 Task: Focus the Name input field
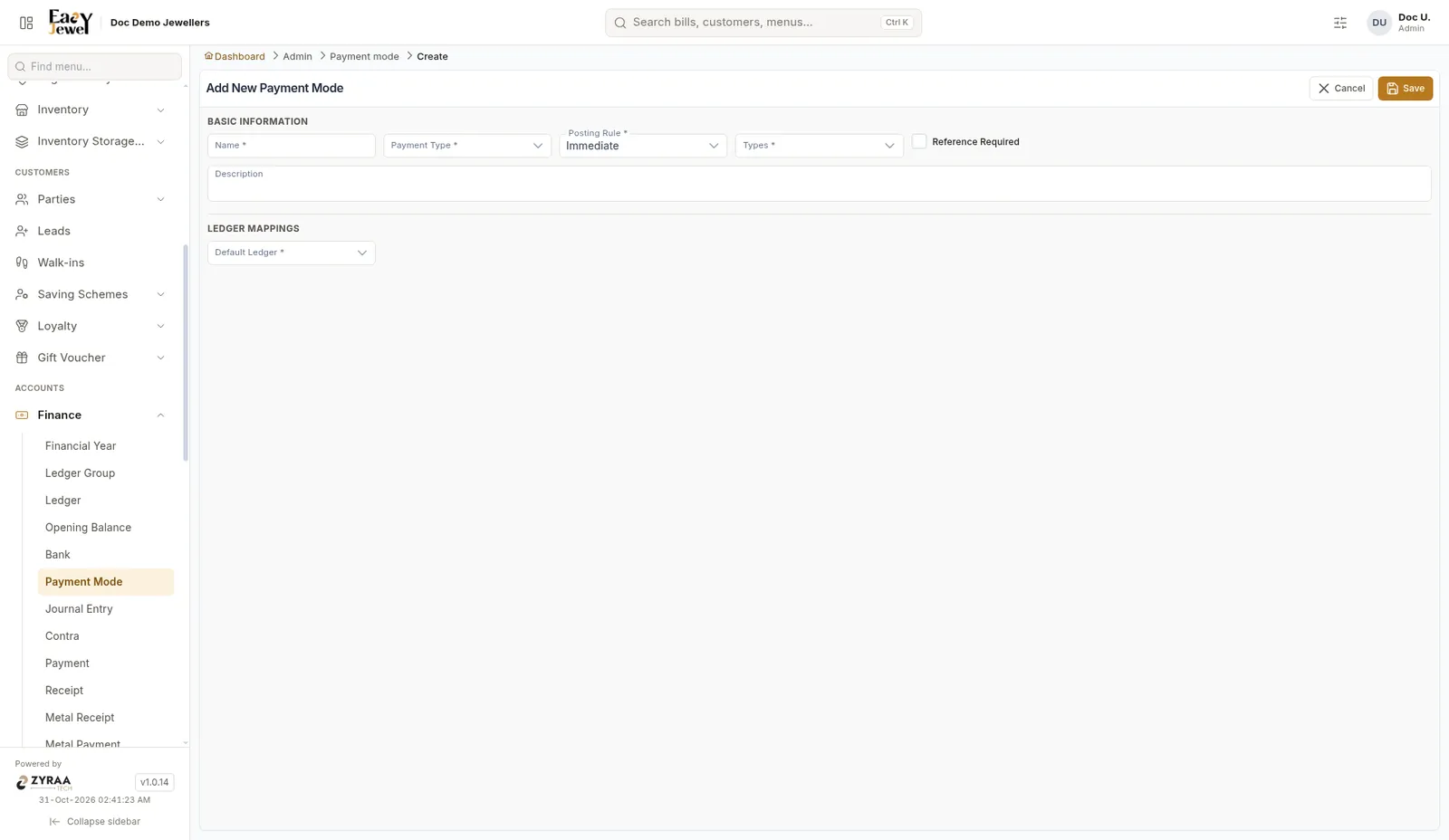292,146
